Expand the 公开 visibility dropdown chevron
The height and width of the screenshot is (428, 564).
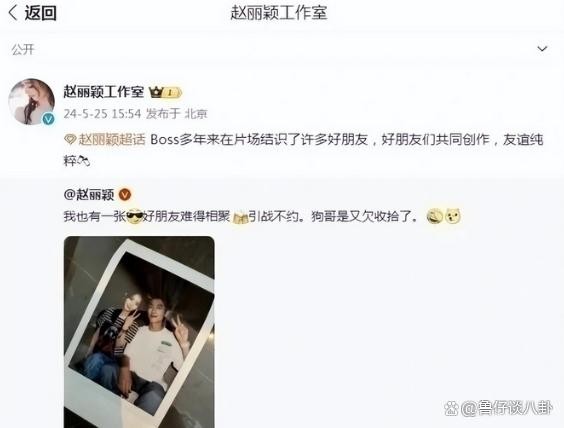click(542, 49)
